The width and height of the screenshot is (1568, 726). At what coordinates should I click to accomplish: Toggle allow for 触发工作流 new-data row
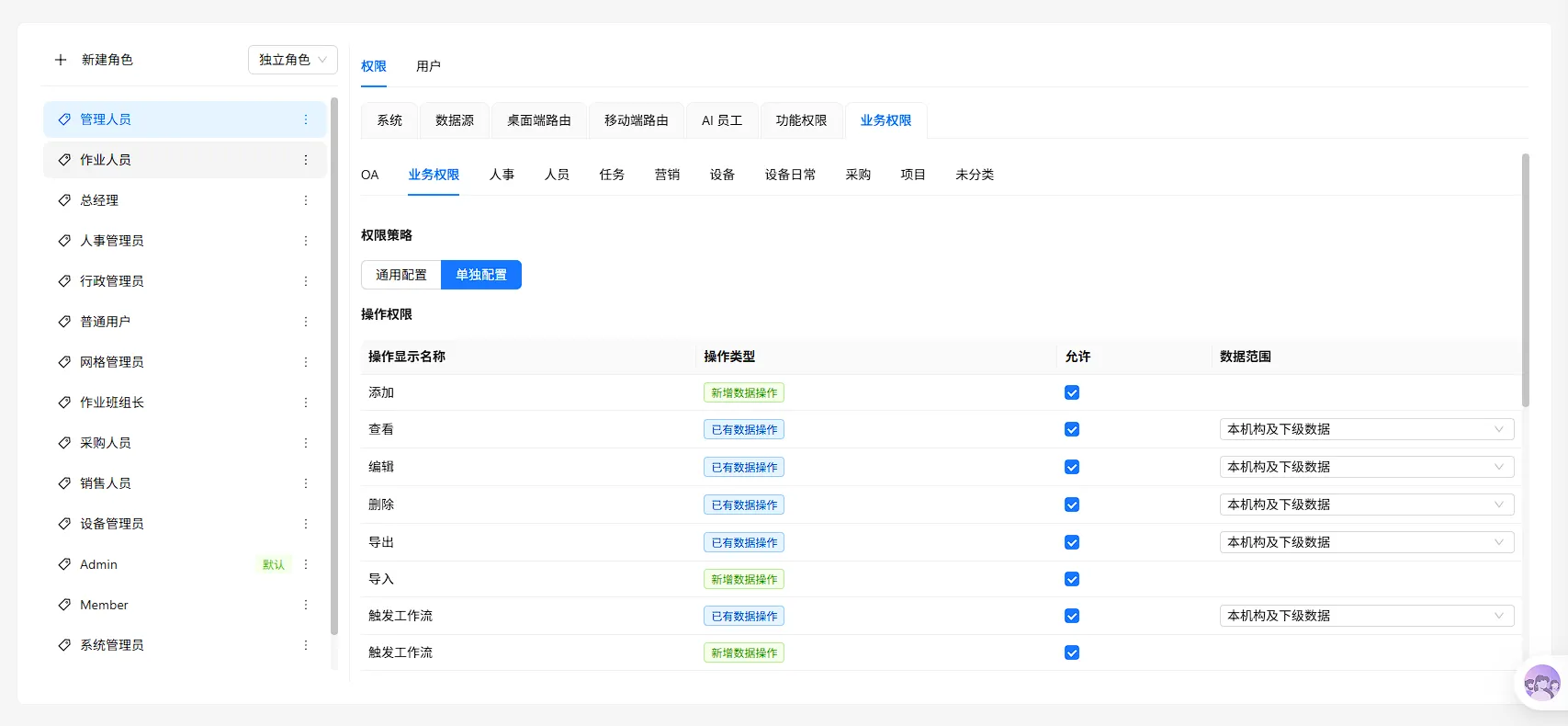click(x=1072, y=652)
